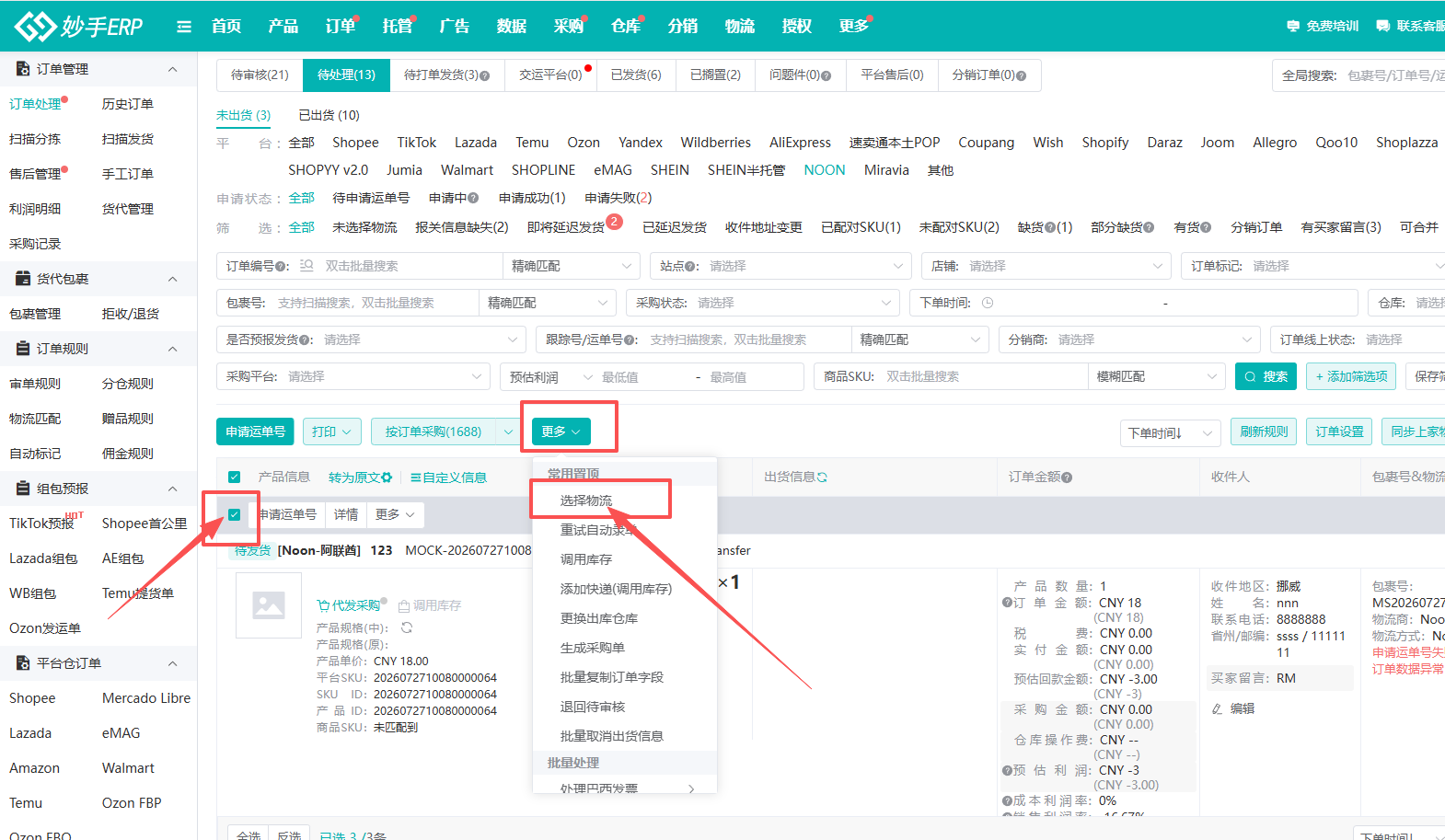
Task: Open 历史订单 in the sidebar
Action: click(128, 104)
